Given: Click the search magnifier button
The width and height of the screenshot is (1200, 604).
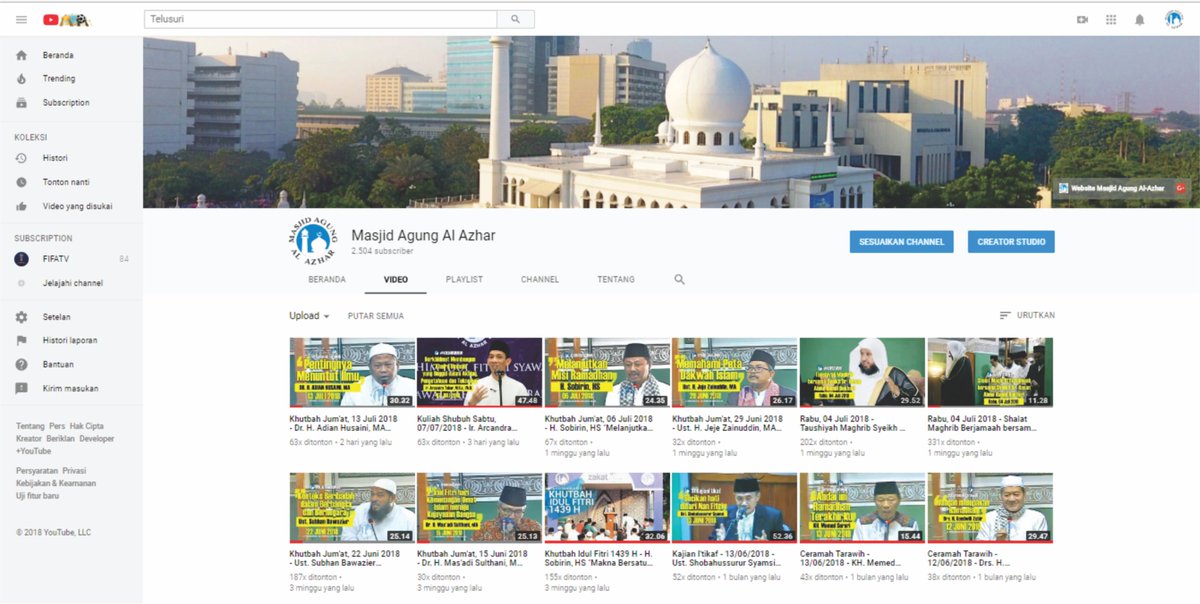Looking at the screenshot, I should tap(516, 19).
